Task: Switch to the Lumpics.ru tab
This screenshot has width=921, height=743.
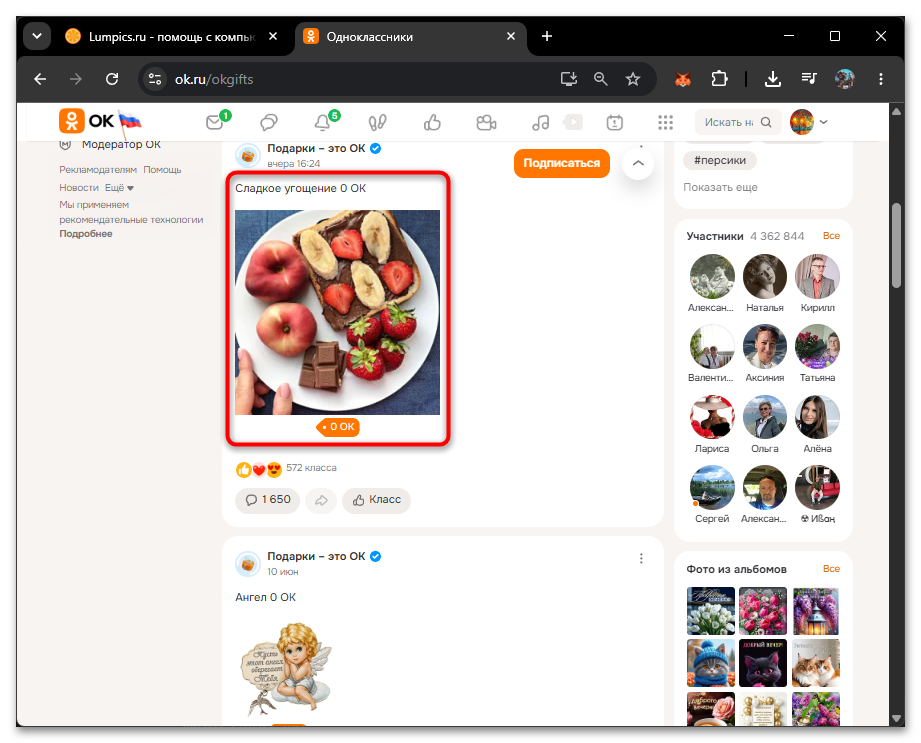Action: pos(171,36)
